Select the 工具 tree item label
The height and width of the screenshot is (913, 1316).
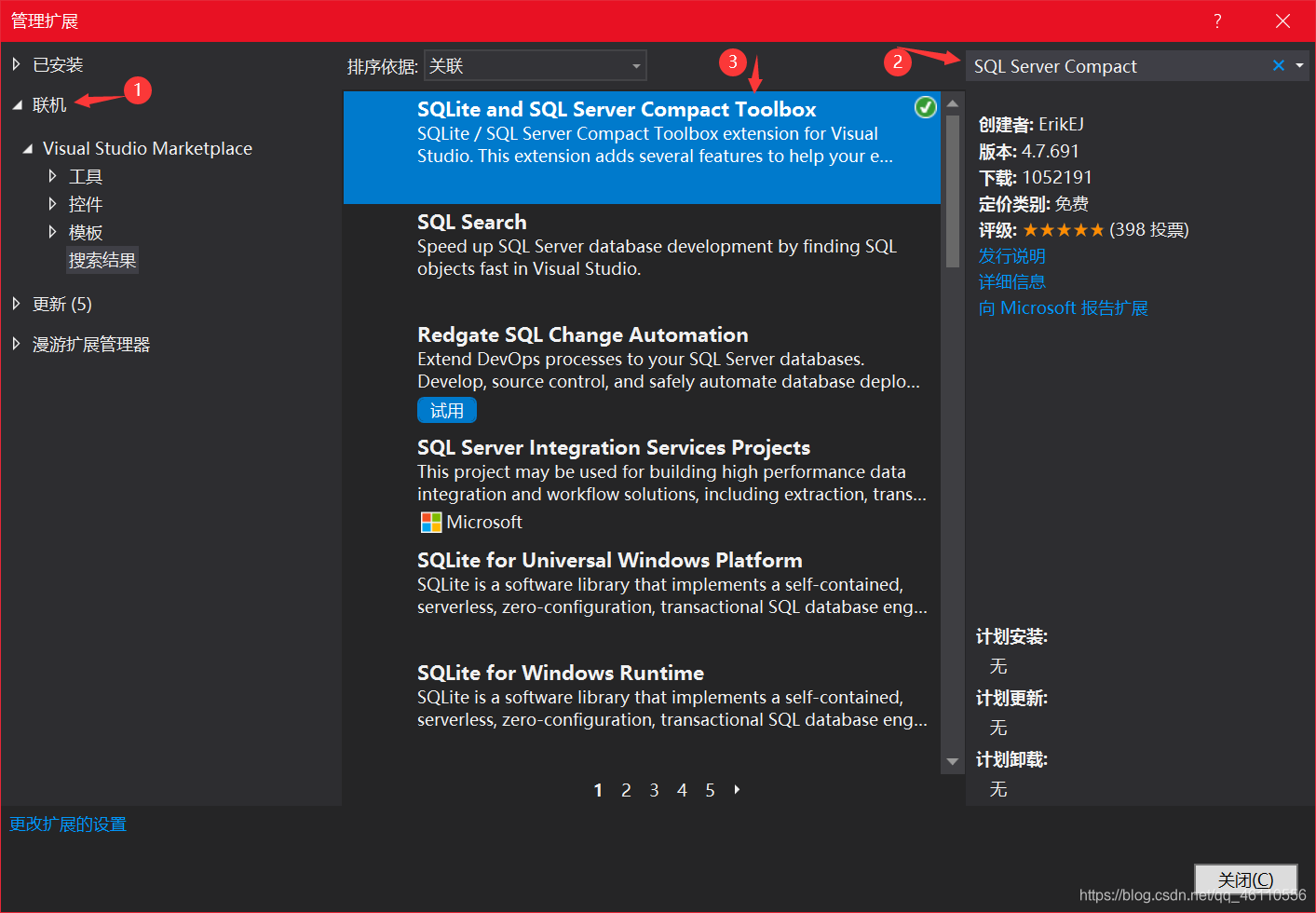(x=86, y=176)
